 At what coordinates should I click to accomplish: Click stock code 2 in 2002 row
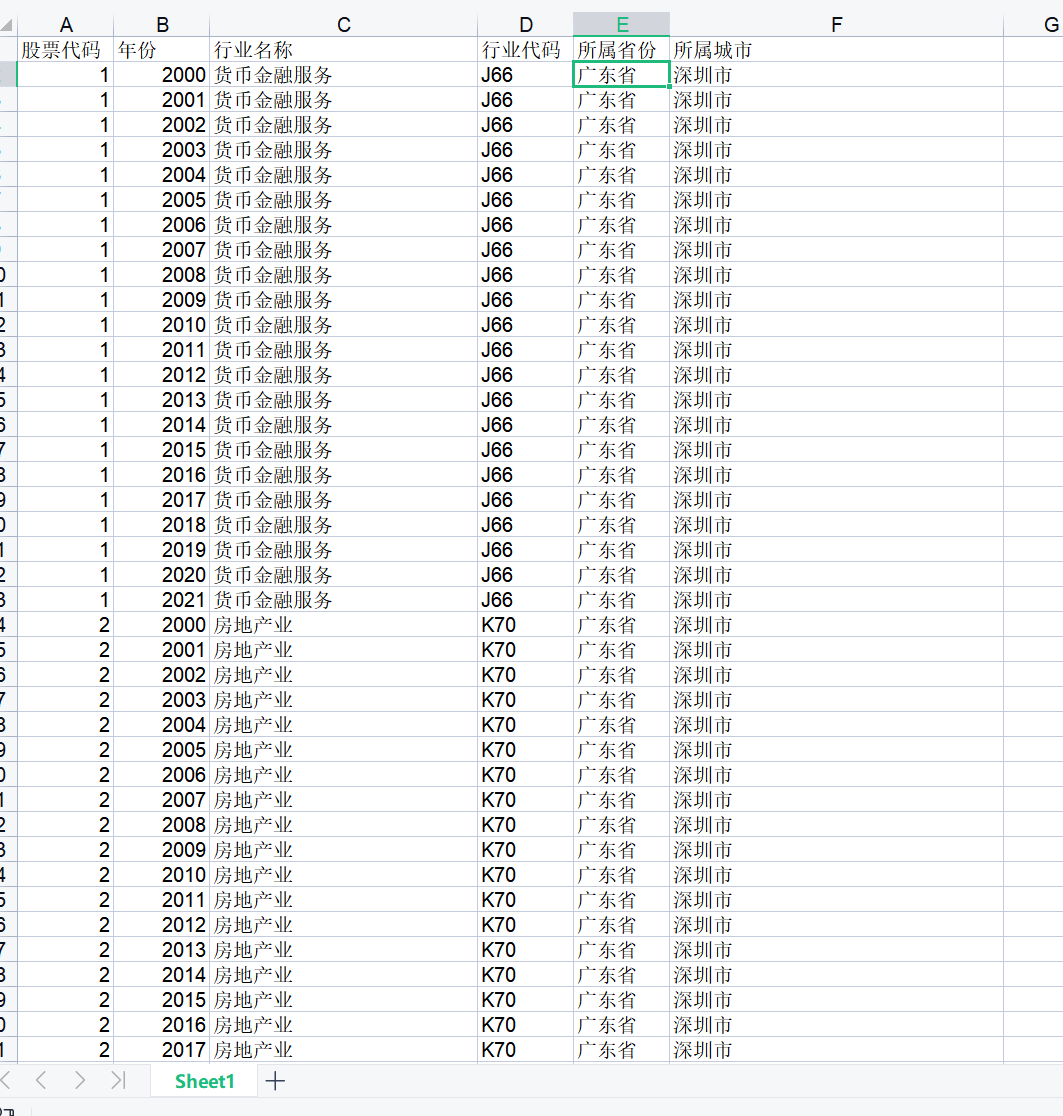click(65, 675)
